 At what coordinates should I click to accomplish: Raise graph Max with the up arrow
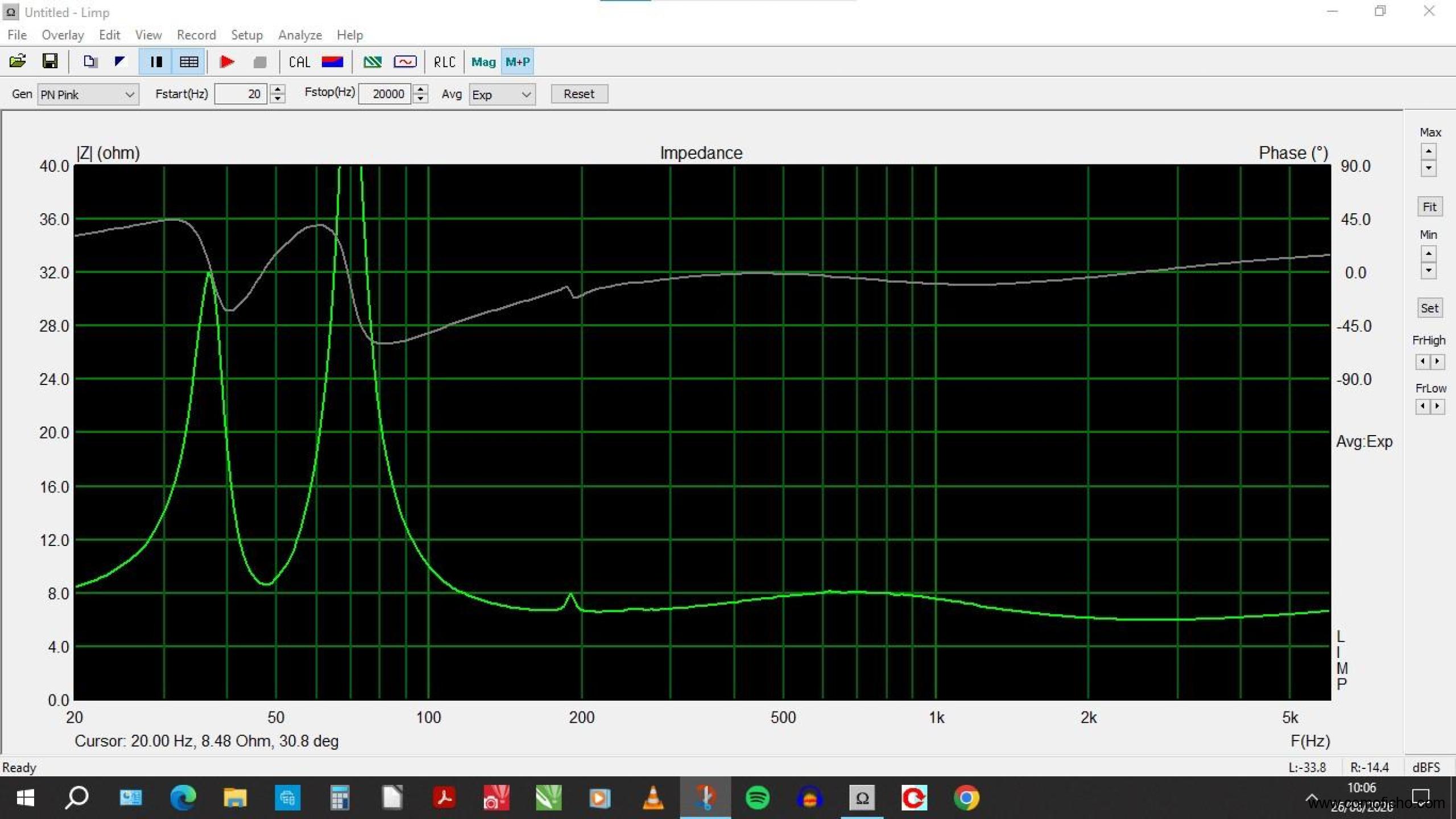pyautogui.click(x=1428, y=151)
